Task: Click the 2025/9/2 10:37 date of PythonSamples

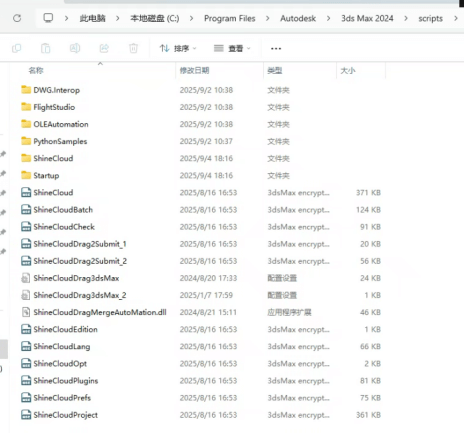Action: (206, 141)
